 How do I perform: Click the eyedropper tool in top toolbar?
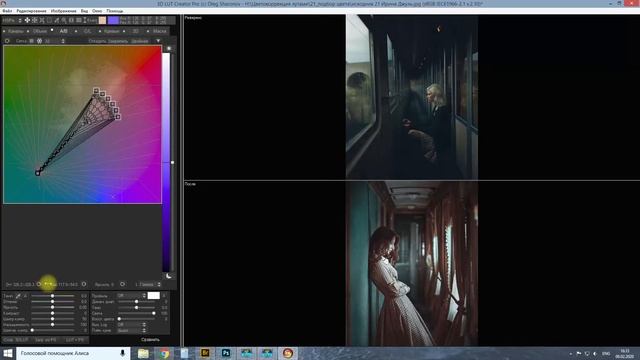pyautogui.click(x=57, y=20)
